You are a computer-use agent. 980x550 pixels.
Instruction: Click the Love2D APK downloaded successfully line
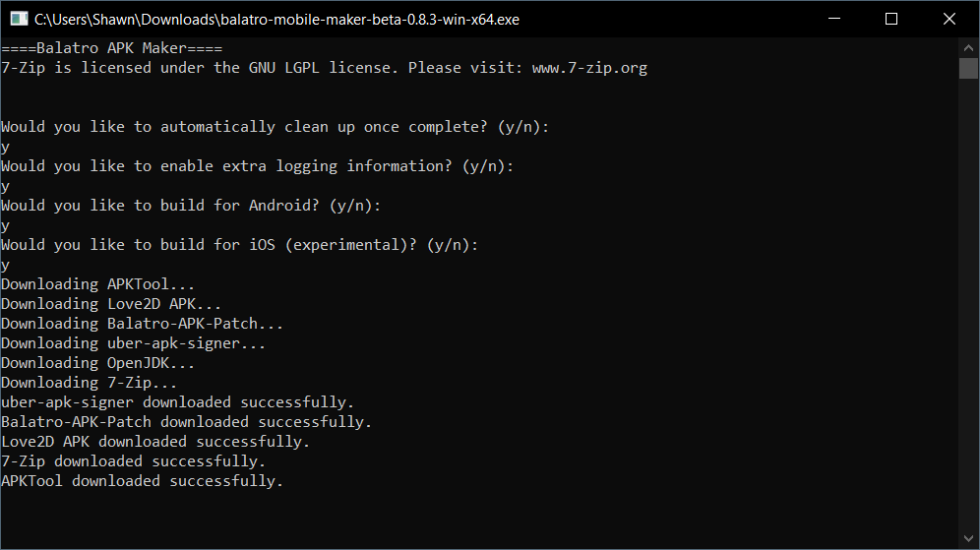(x=155, y=441)
